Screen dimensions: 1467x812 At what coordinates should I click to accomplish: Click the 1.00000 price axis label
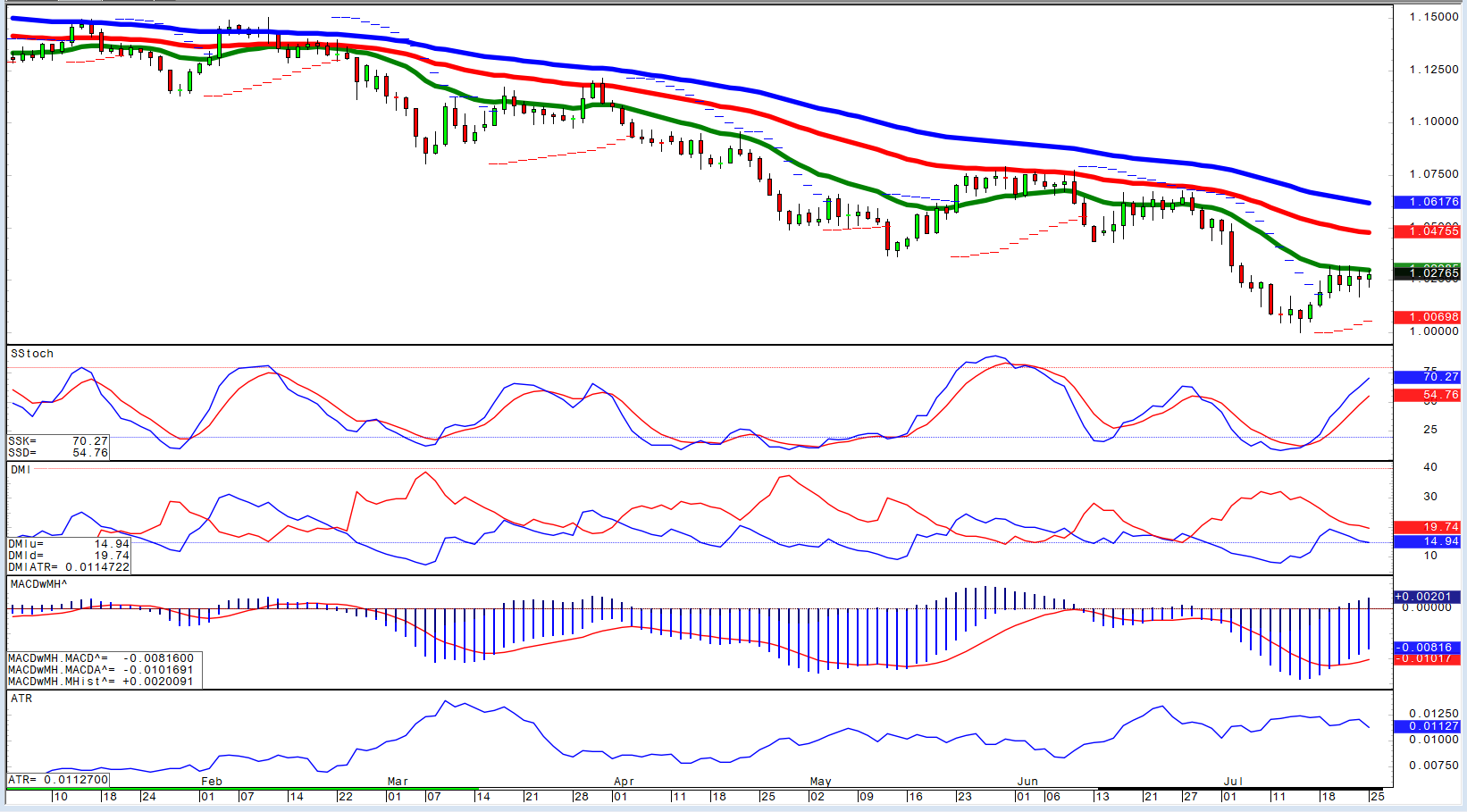[x=1434, y=331]
